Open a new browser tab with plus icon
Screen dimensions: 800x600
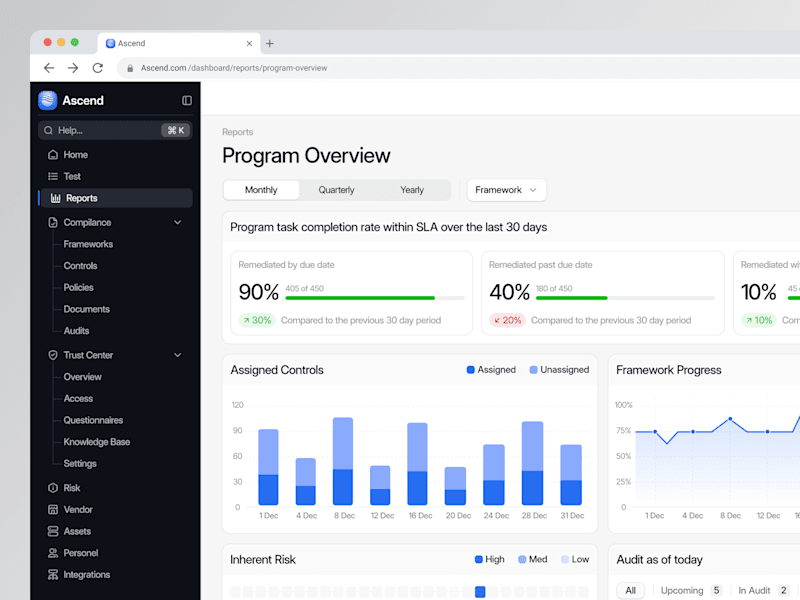pyautogui.click(x=269, y=44)
